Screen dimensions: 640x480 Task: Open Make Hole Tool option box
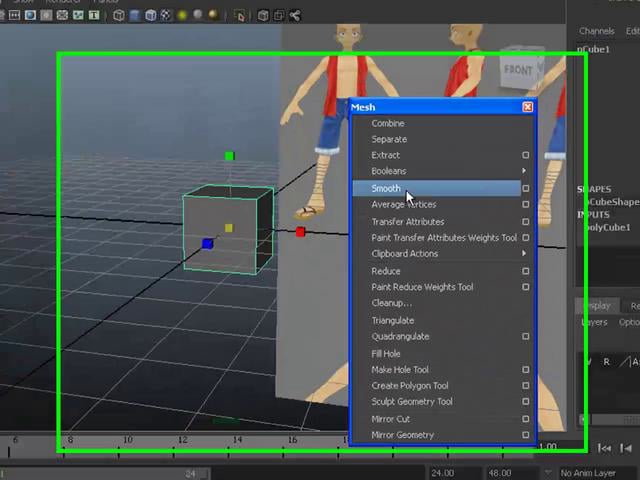click(526, 369)
